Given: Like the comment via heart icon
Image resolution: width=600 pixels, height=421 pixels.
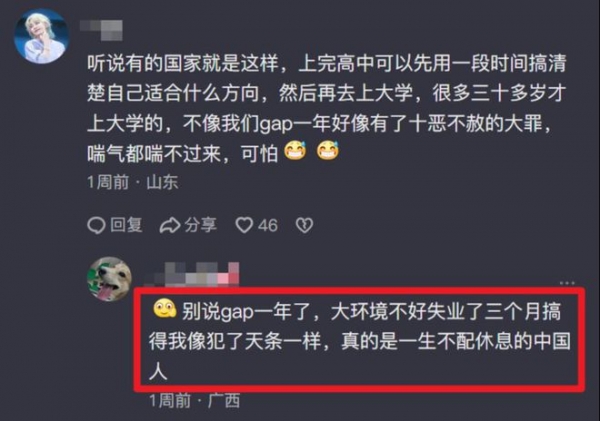Looking at the screenshot, I should click(244, 225).
